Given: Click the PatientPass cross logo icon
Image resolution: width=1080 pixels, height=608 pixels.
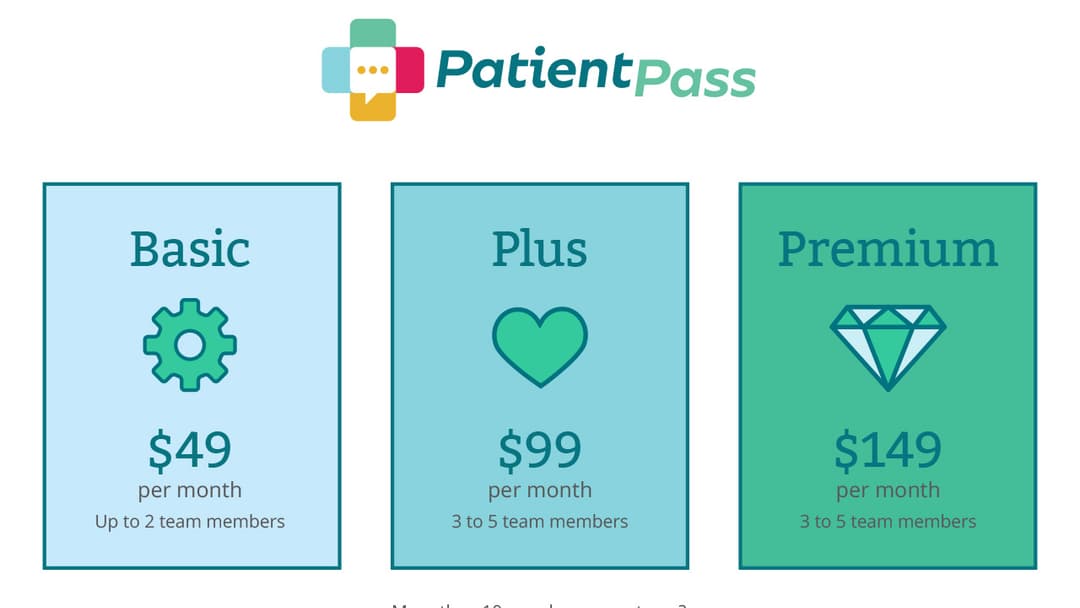Looking at the screenshot, I should coord(373,70).
